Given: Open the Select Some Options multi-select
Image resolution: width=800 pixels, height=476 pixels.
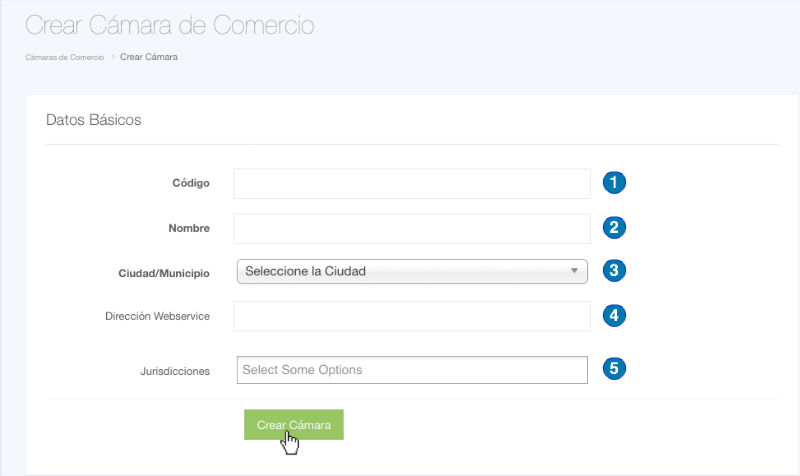Looking at the screenshot, I should coord(412,370).
